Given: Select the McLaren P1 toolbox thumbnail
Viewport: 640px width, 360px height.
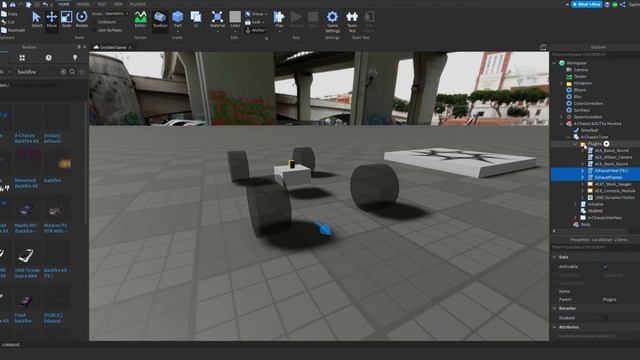Looking at the screenshot, I should (56, 210).
